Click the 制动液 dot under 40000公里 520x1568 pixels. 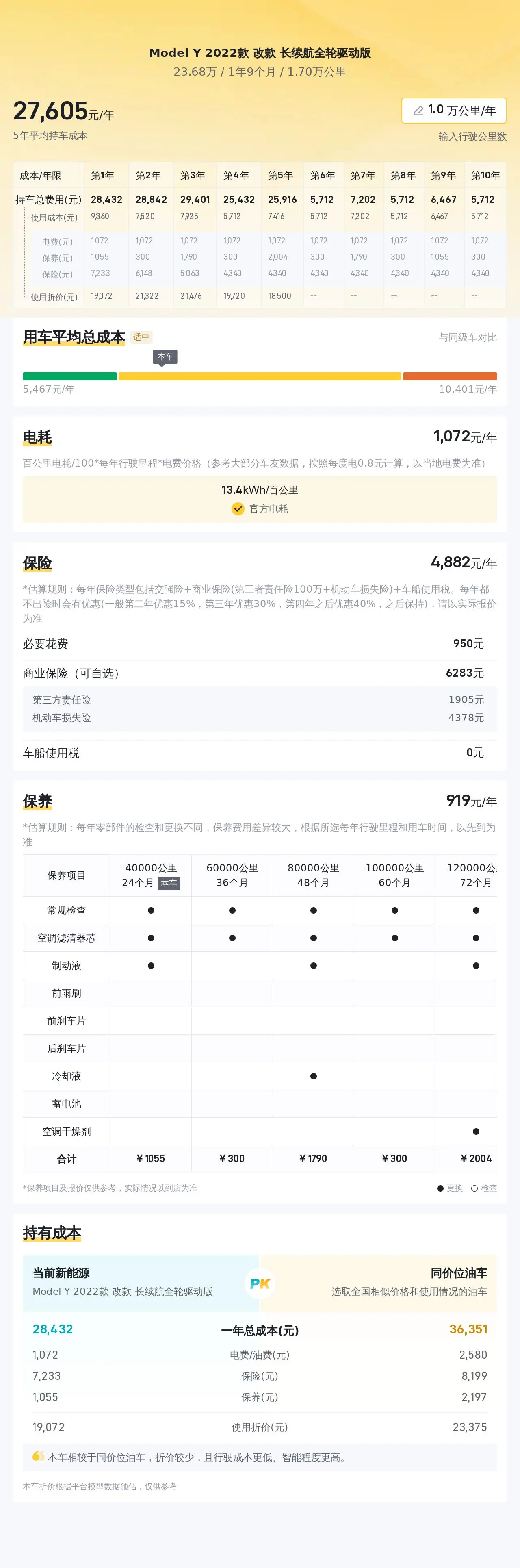tap(151, 965)
